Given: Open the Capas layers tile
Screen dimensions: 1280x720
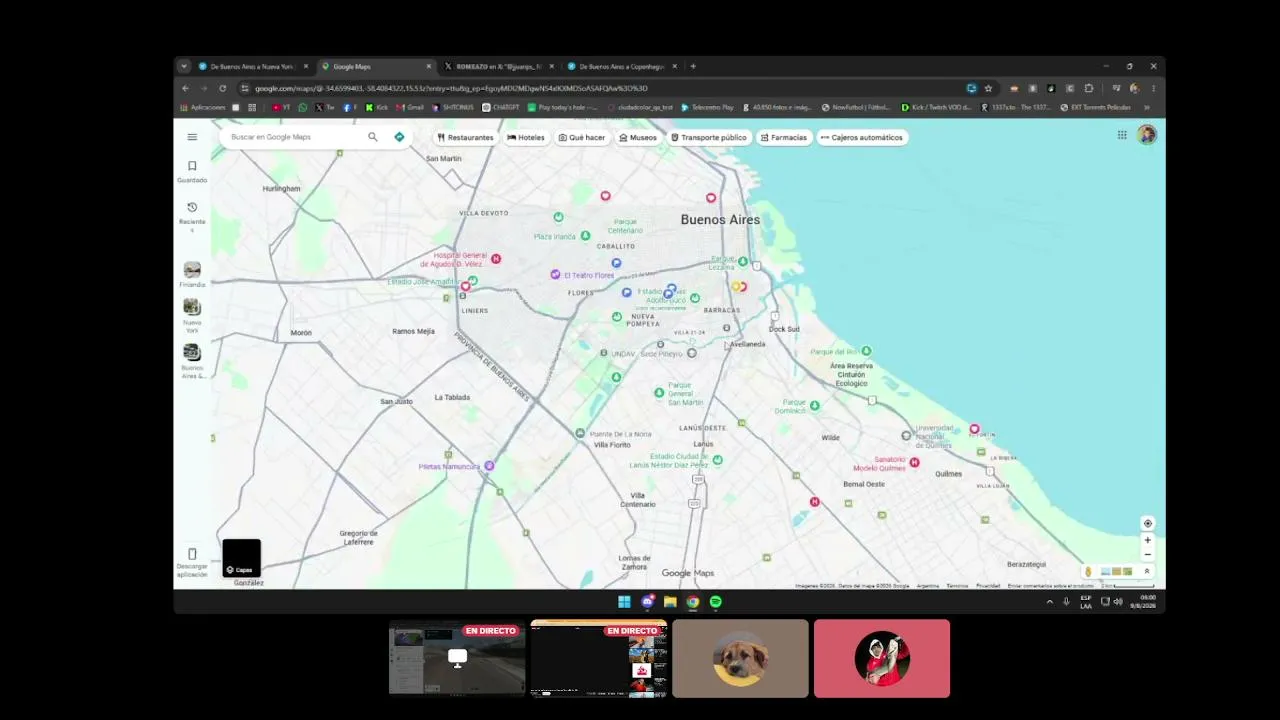Looking at the screenshot, I should pos(241,558).
